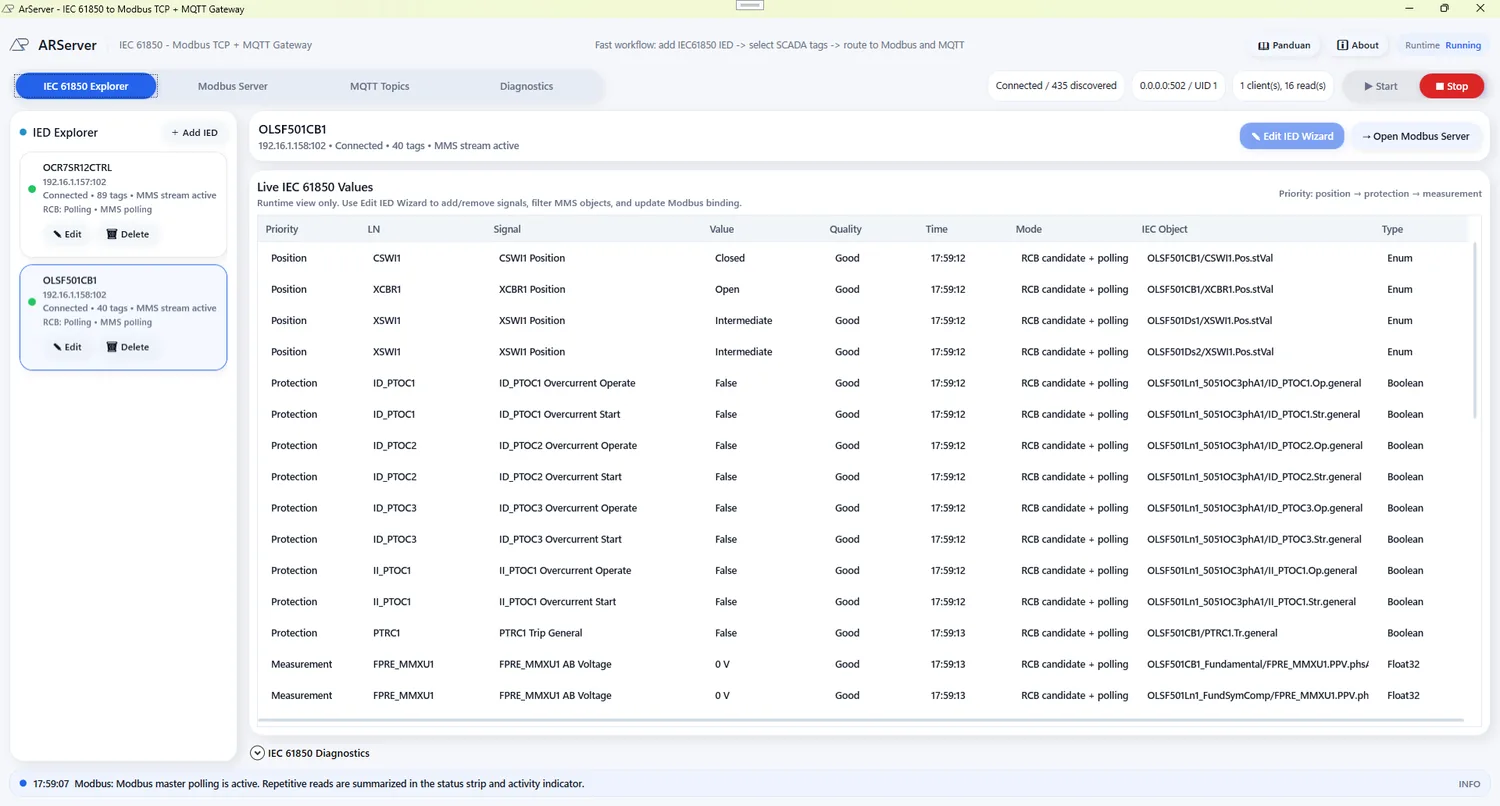Click the Mode column header

1029,229
